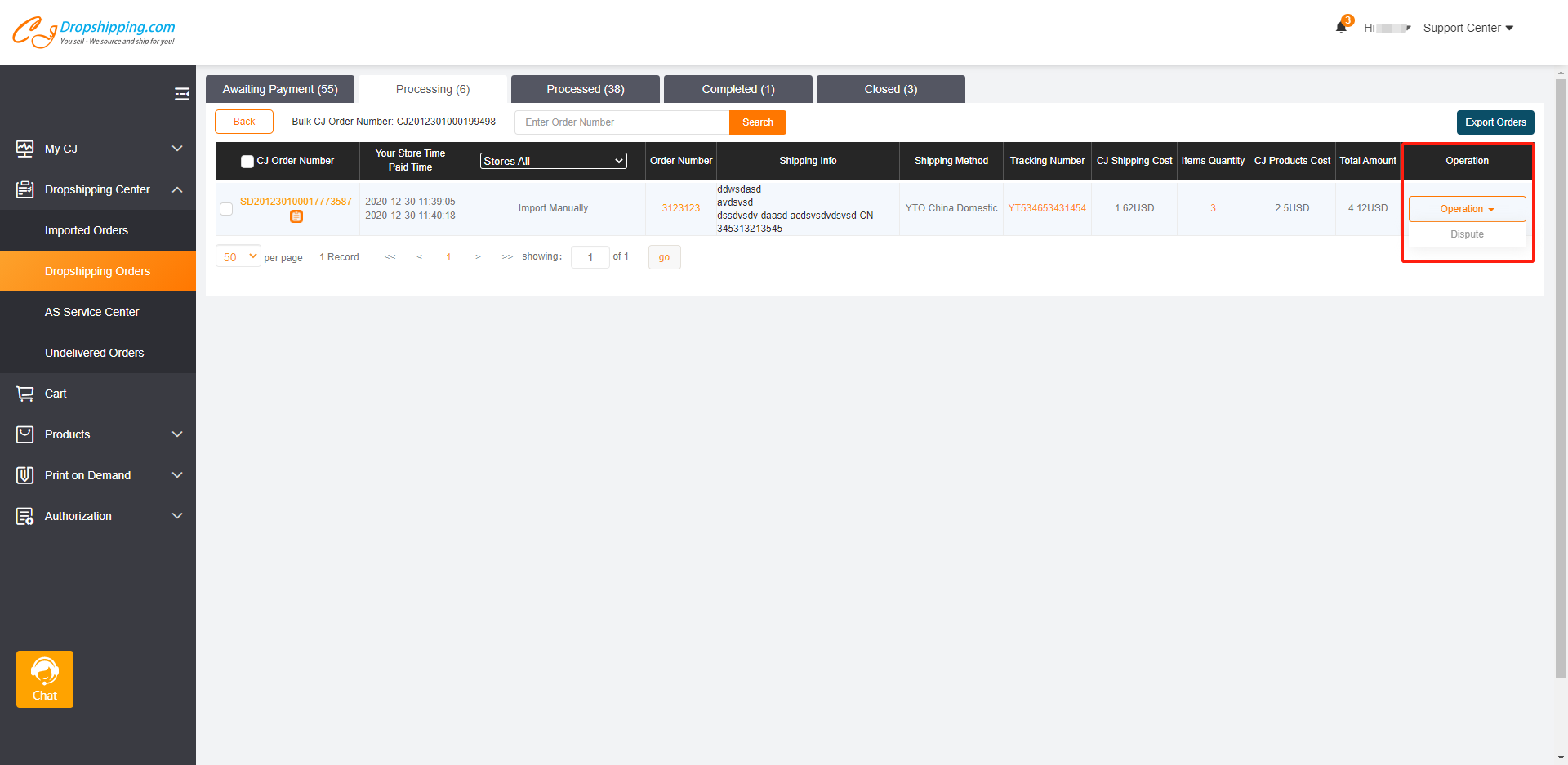Click the Authorization icon in the sidebar
Image resolution: width=1568 pixels, height=765 pixels.
click(x=25, y=516)
